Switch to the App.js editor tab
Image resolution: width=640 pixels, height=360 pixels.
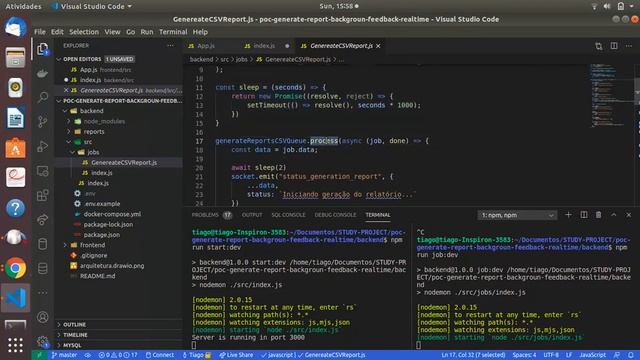coord(206,46)
